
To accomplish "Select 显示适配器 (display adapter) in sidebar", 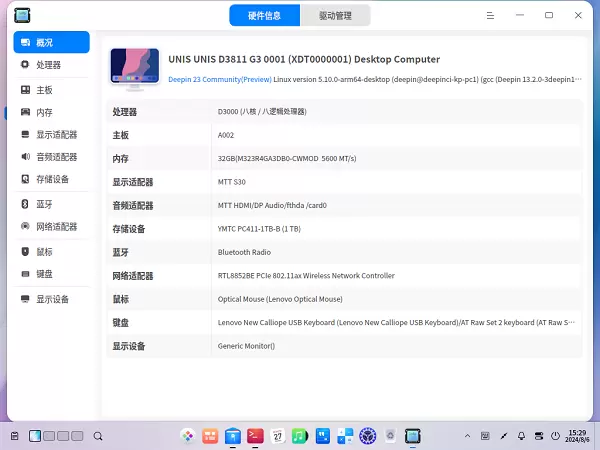I will click(56, 135).
